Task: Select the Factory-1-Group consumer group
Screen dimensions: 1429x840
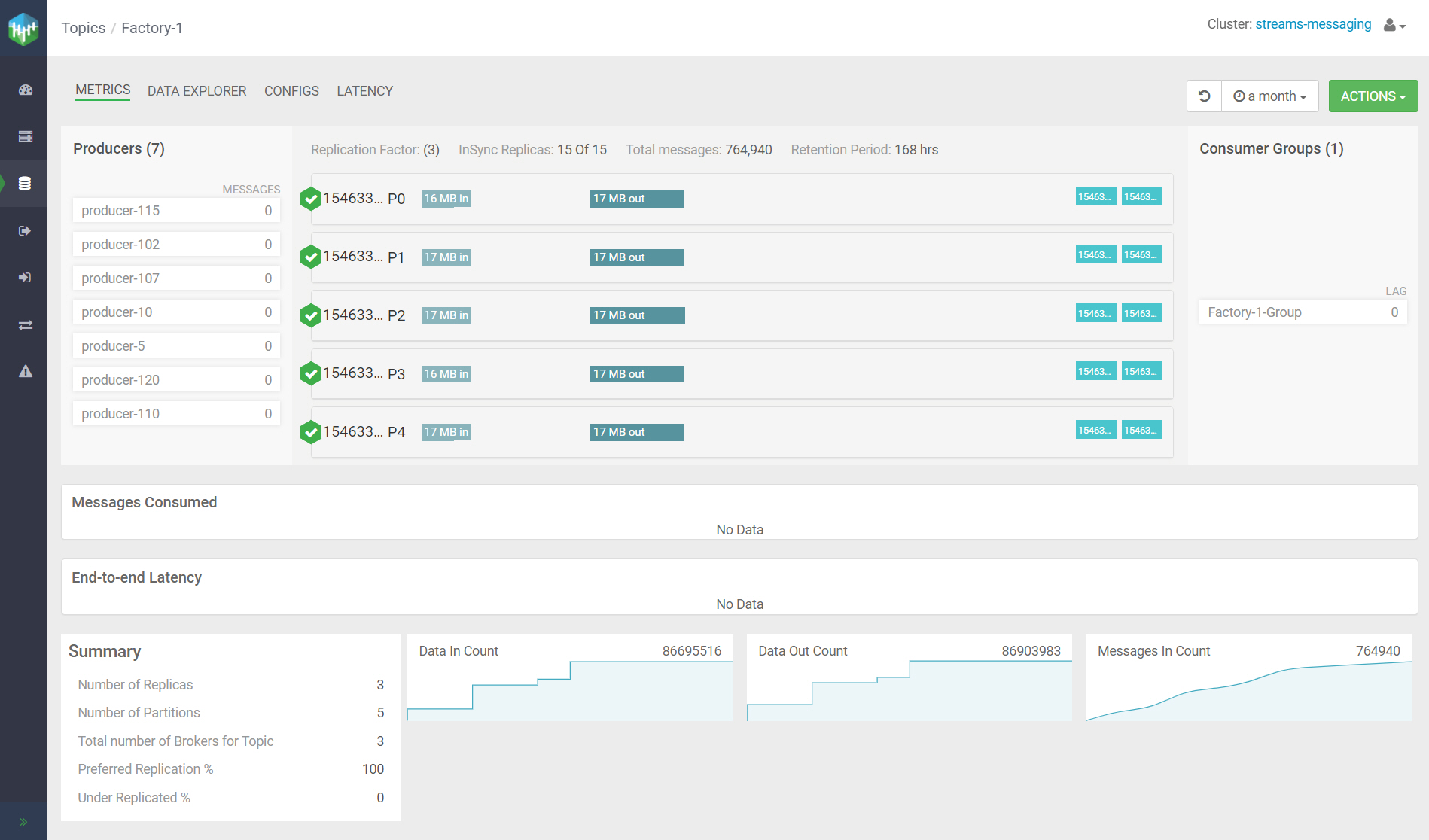Action: coord(1303,312)
